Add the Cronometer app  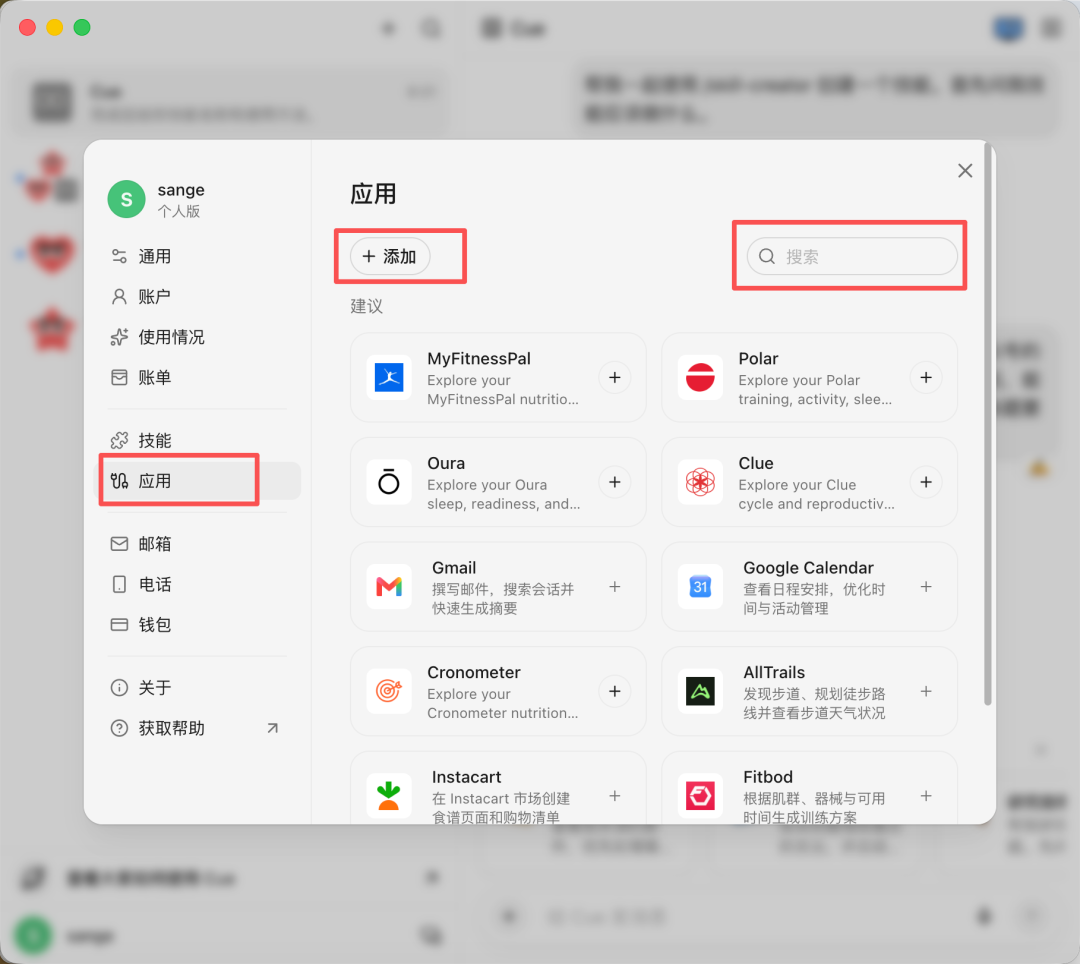tap(614, 691)
